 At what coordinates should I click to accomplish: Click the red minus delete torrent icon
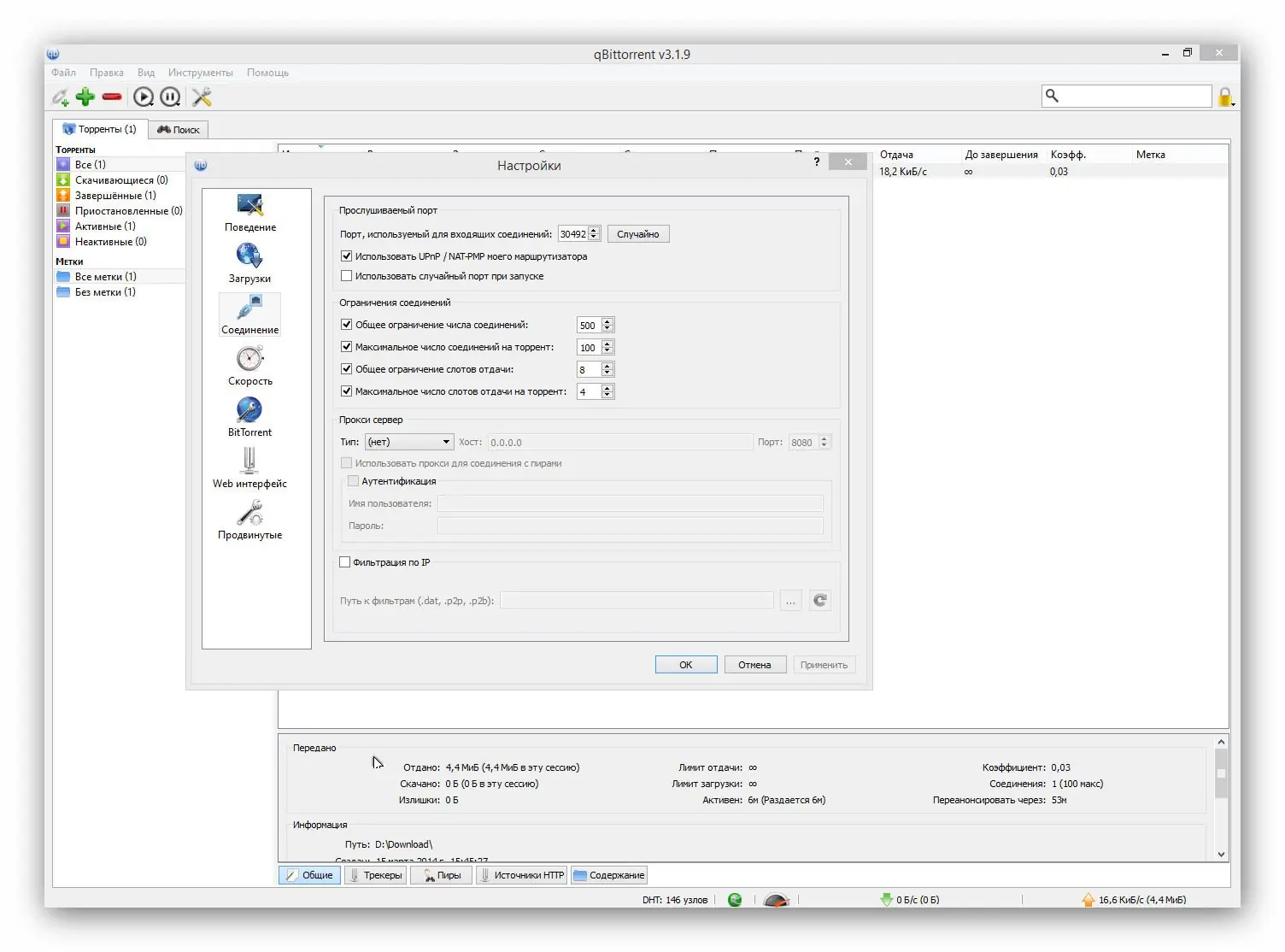coord(112,97)
